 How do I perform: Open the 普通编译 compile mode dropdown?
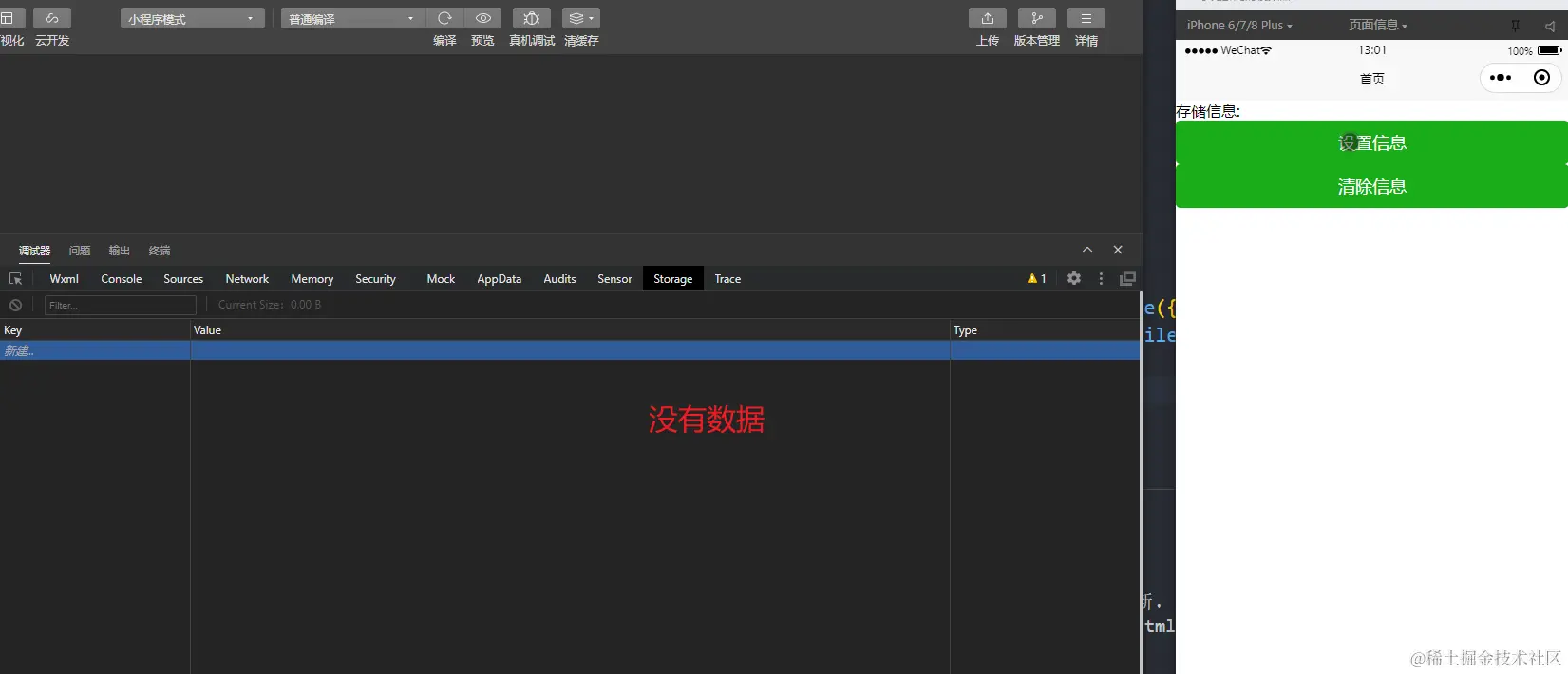pos(352,18)
